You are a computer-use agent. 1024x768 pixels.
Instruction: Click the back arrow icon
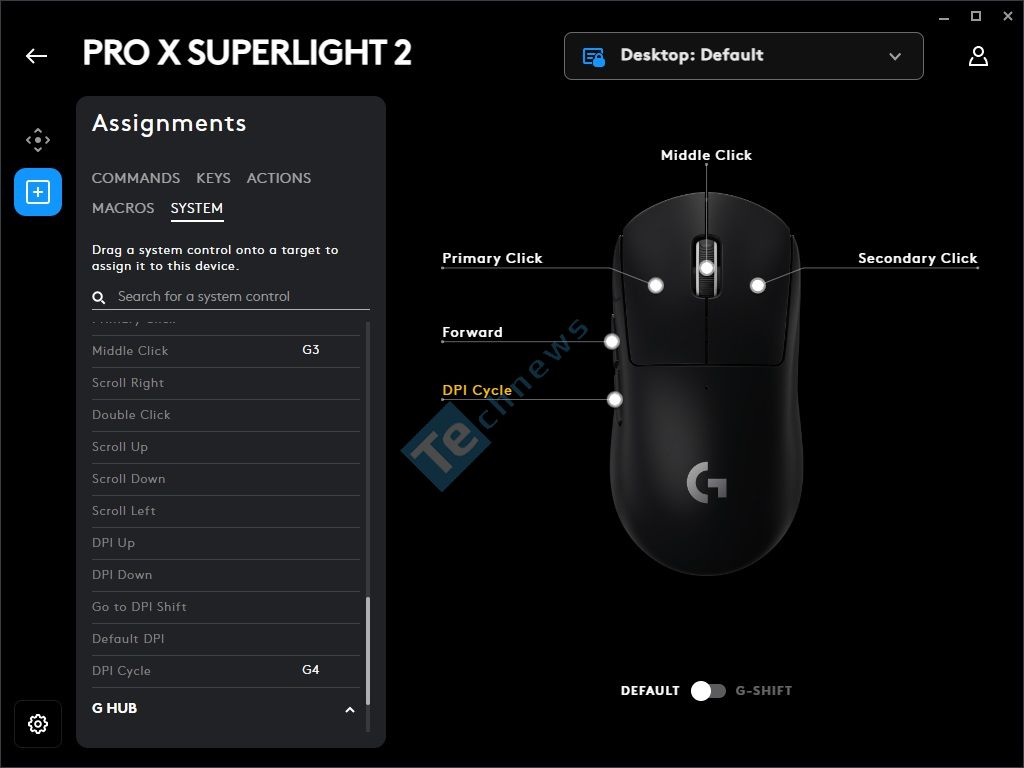[x=37, y=56]
